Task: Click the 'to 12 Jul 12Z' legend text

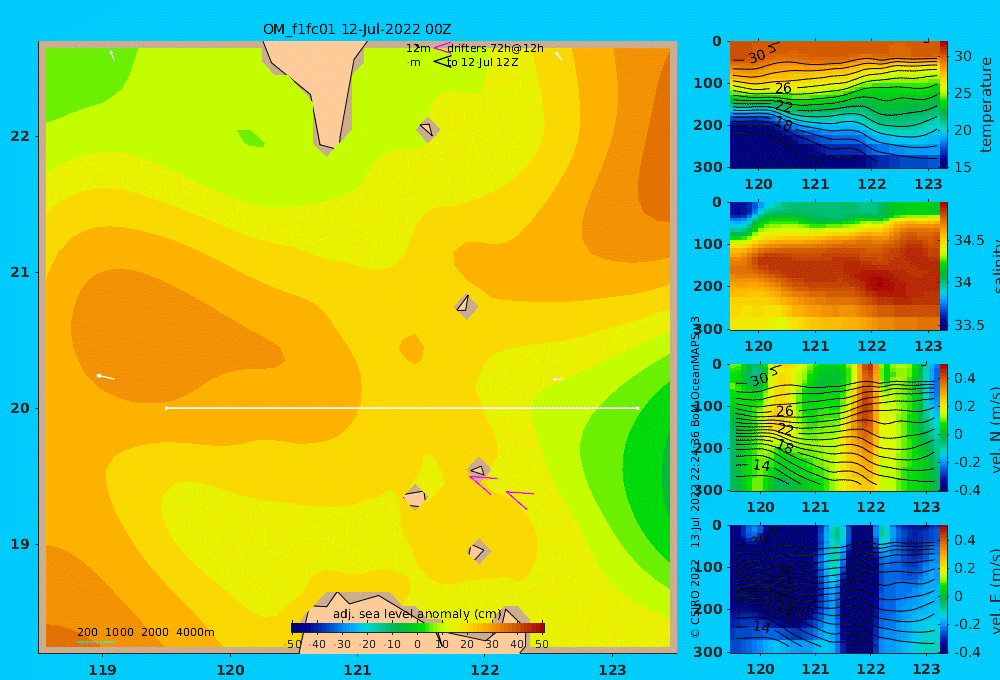Action: 482,62
